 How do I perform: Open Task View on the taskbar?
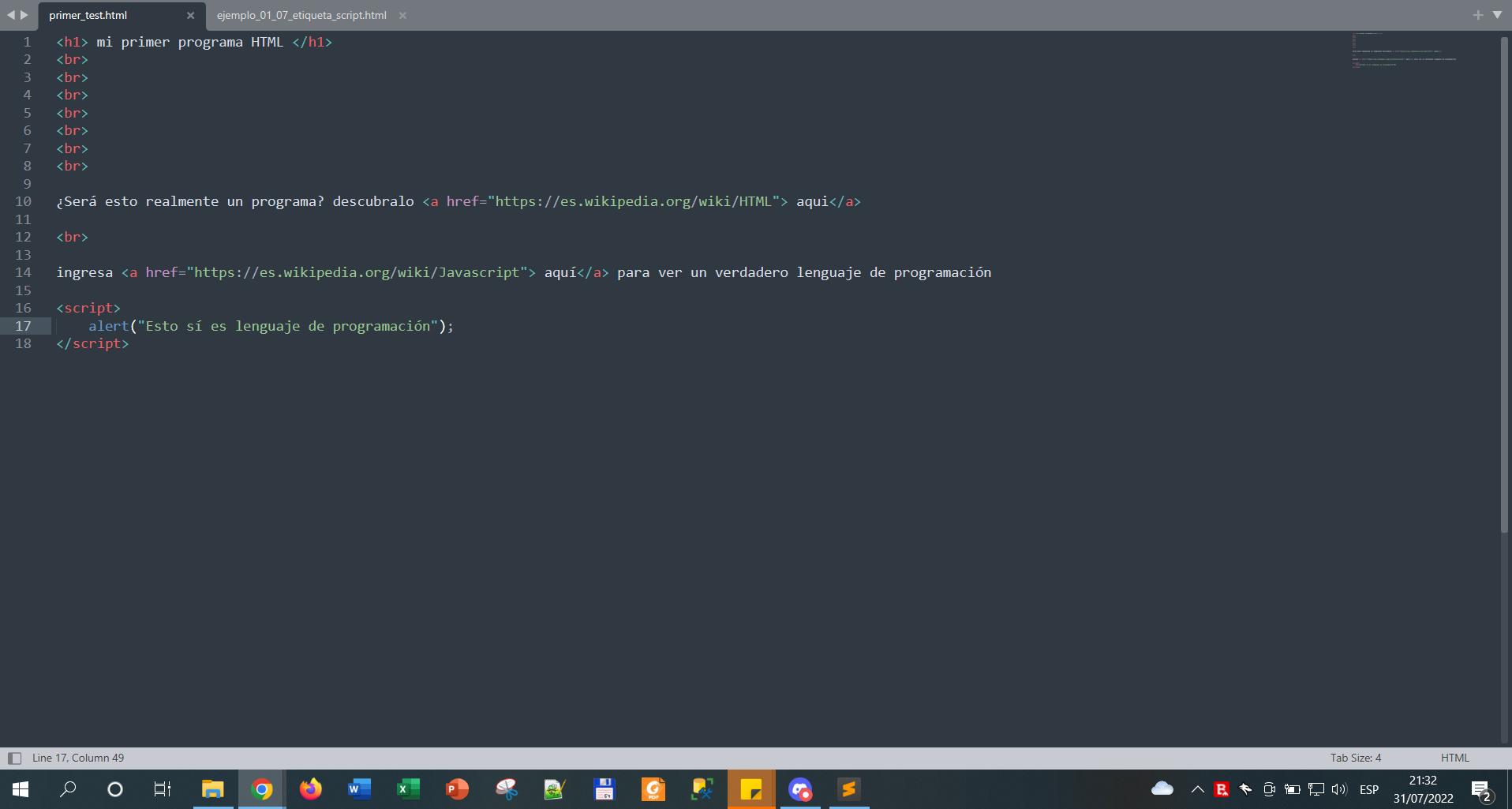(163, 789)
